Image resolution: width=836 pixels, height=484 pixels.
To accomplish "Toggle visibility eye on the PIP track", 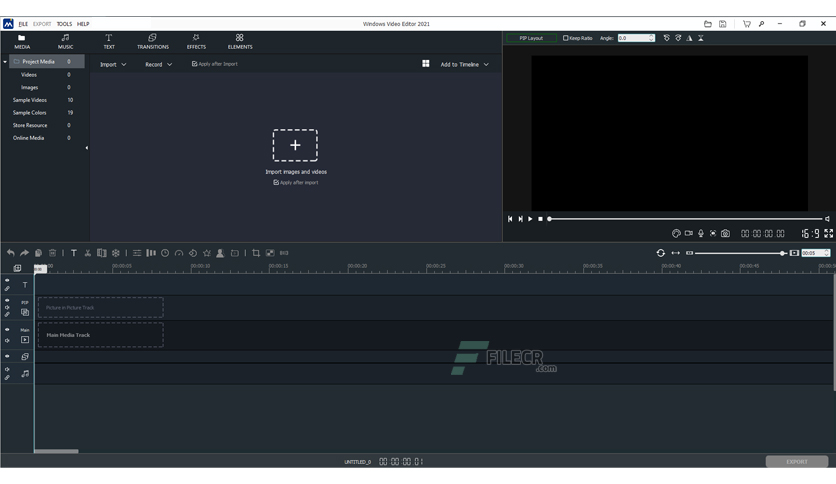I will pos(7,300).
